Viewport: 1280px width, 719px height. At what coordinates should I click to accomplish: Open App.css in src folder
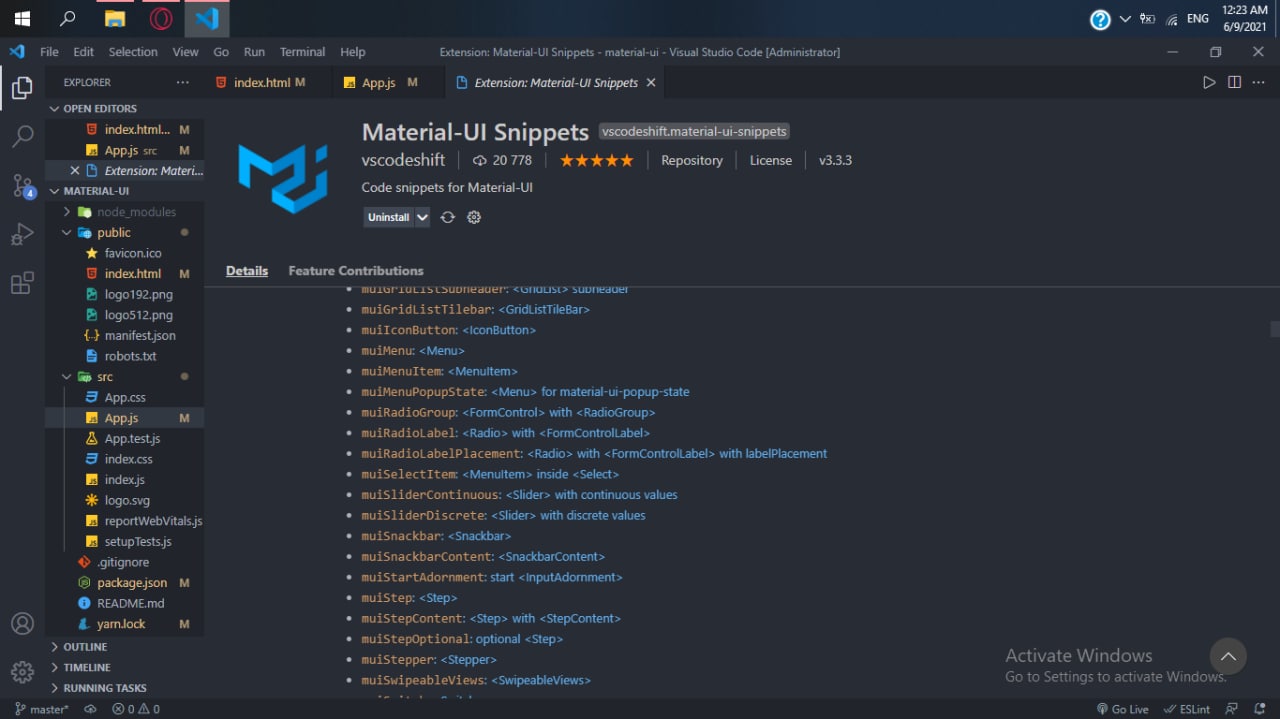pos(124,398)
